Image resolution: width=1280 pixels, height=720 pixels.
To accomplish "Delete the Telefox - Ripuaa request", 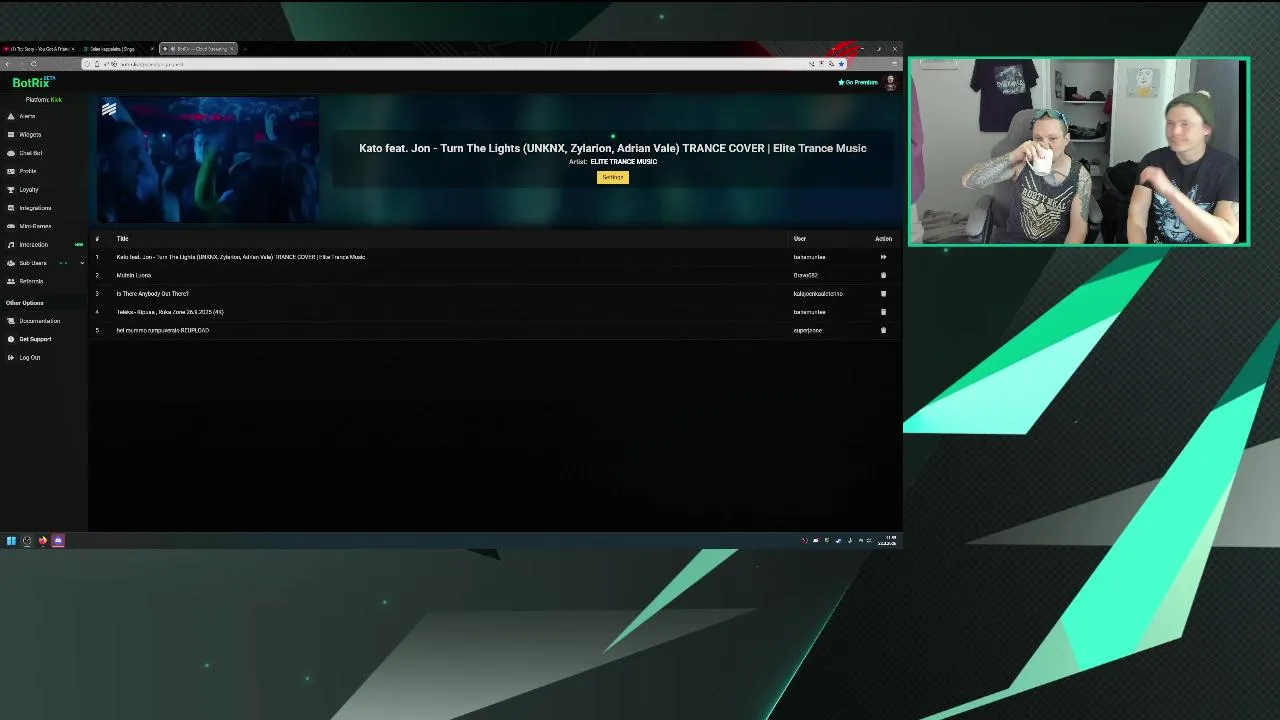I will coord(883,312).
